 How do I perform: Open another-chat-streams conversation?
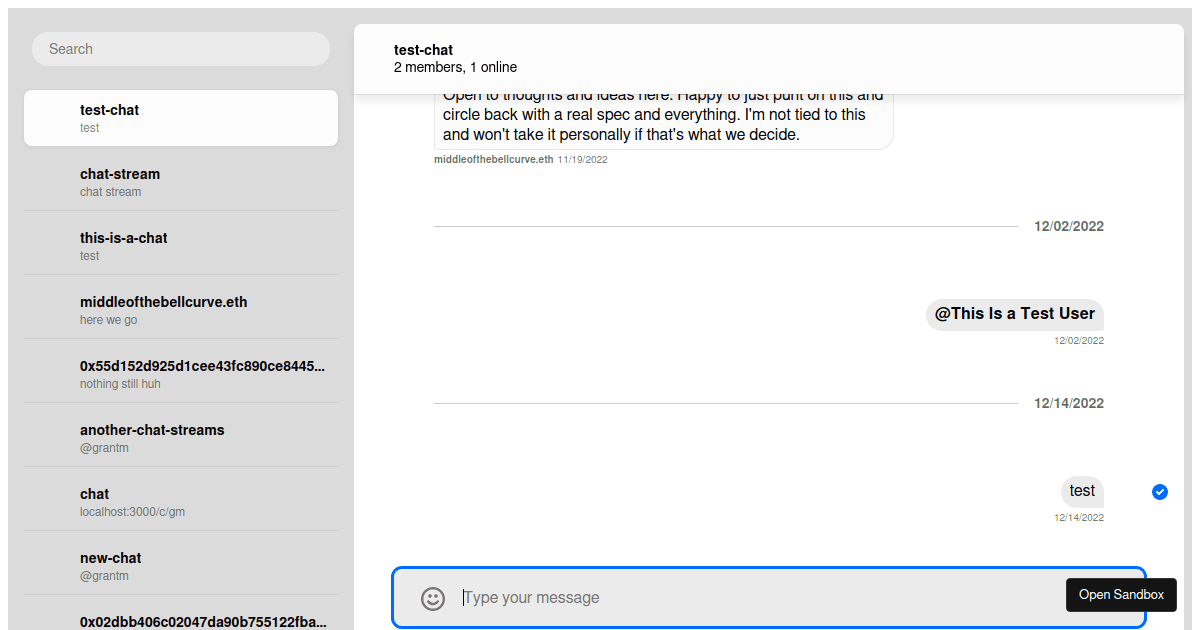[x=180, y=438]
